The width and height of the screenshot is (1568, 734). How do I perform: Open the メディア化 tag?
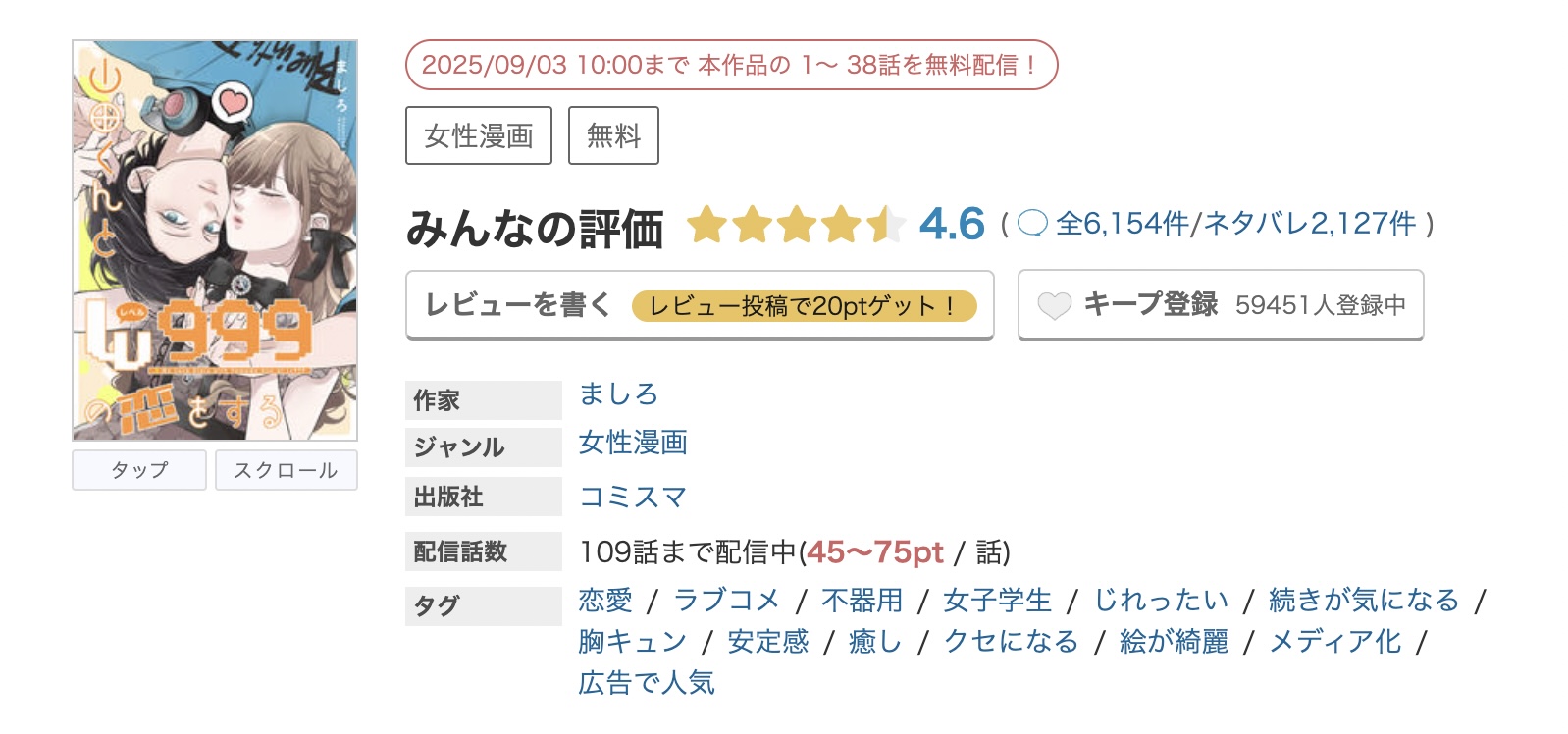point(1334,641)
